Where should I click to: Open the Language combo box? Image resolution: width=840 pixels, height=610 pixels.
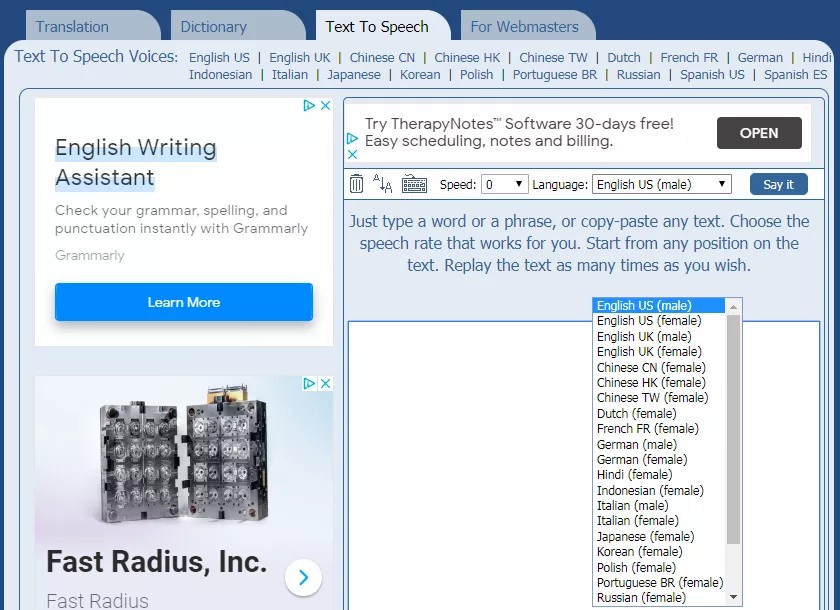tap(661, 184)
